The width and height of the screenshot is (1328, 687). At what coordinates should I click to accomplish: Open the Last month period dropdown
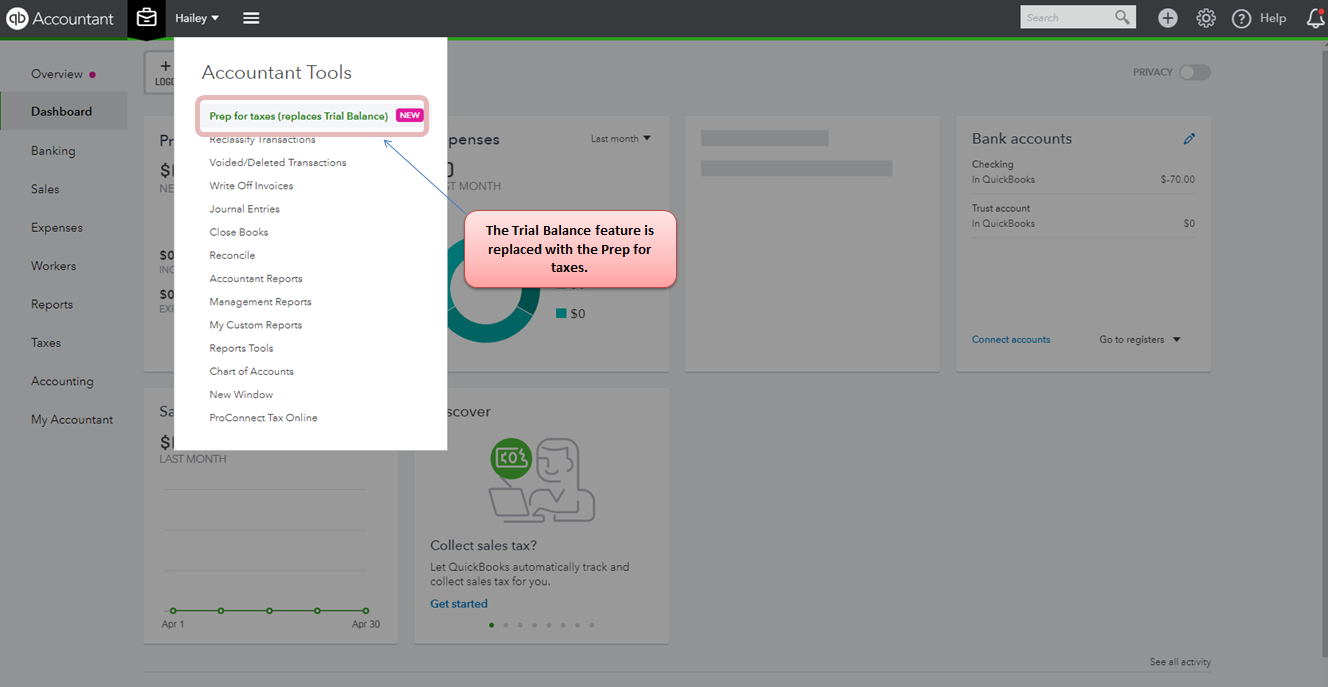click(x=621, y=139)
